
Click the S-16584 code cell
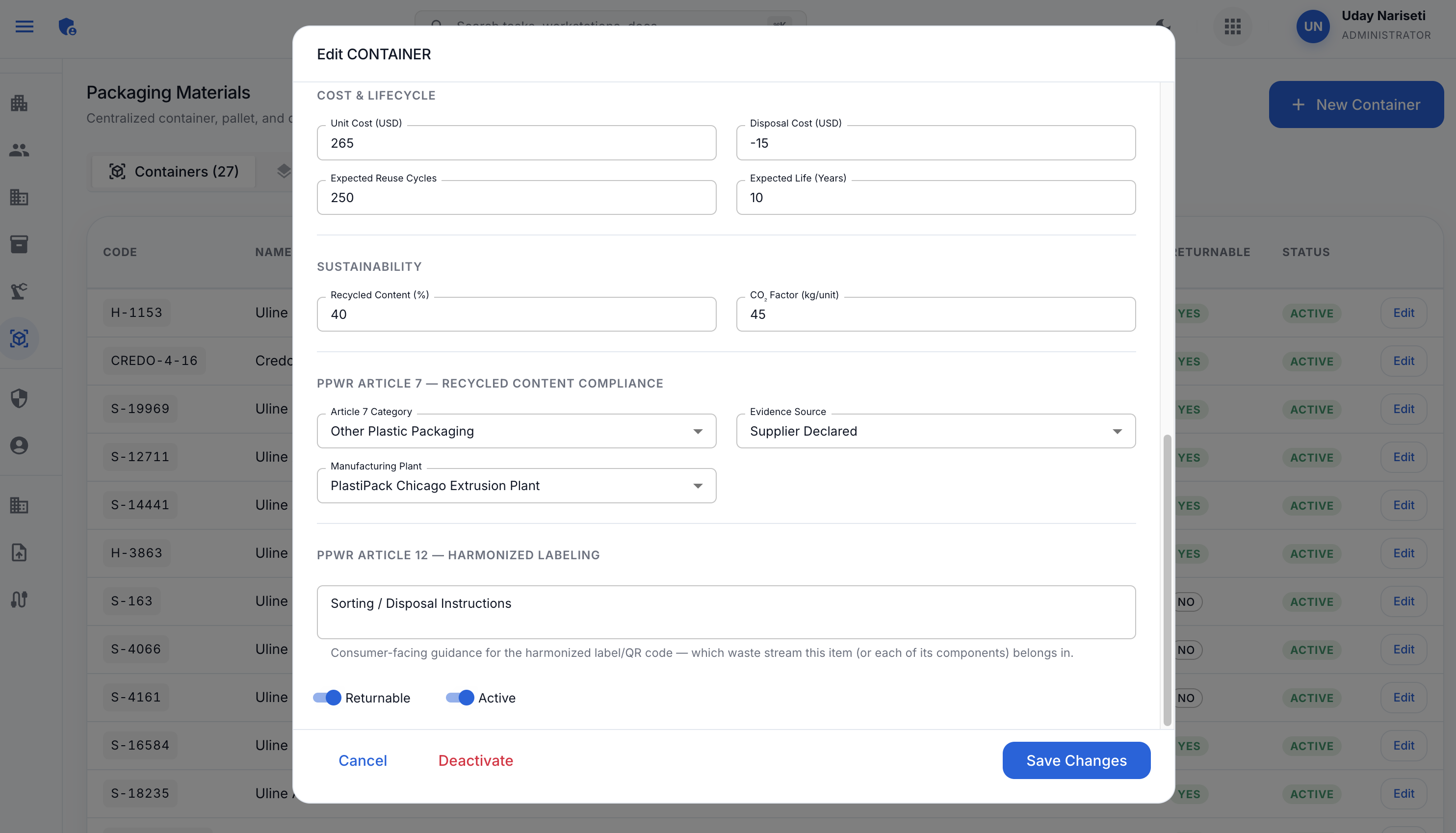[140, 745]
